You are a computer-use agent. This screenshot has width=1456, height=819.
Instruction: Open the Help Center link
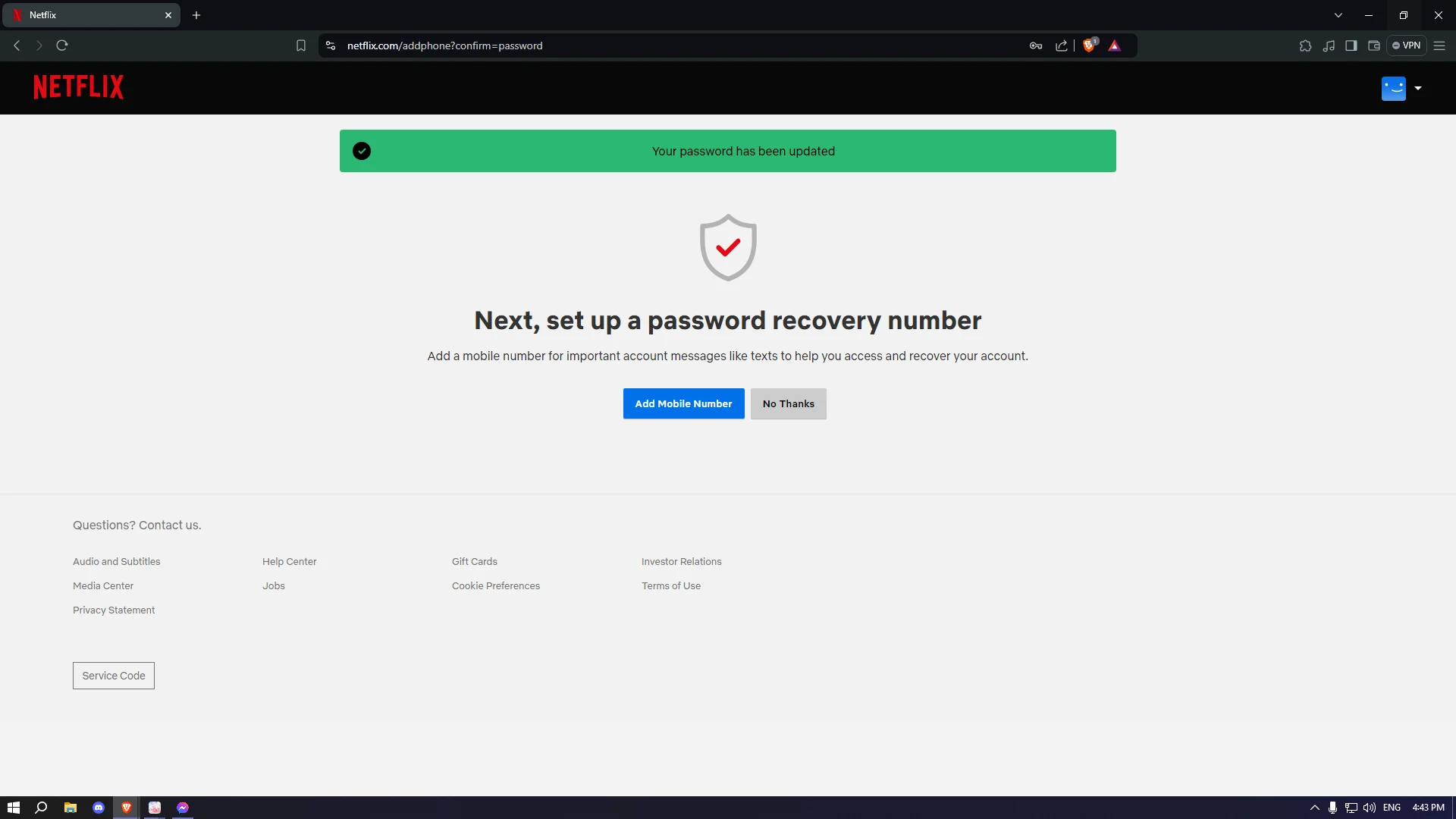click(x=290, y=562)
